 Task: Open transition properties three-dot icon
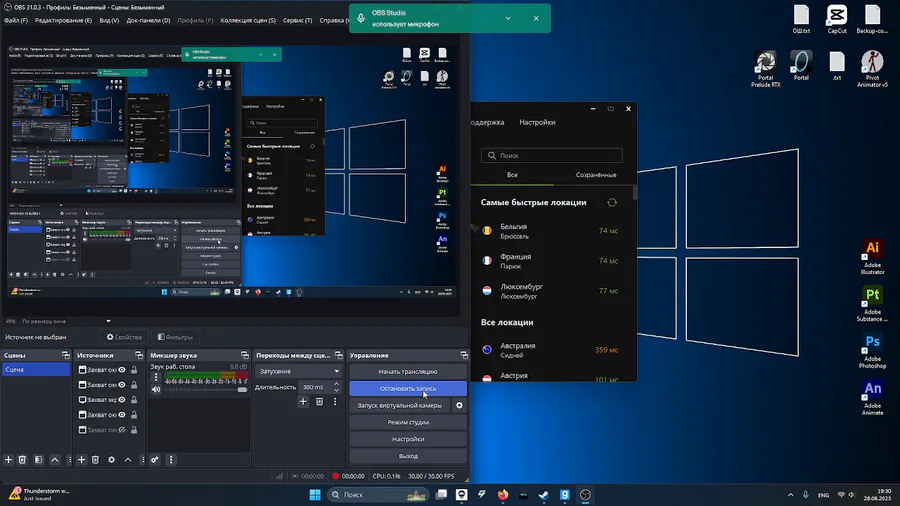(x=335, y=402)
